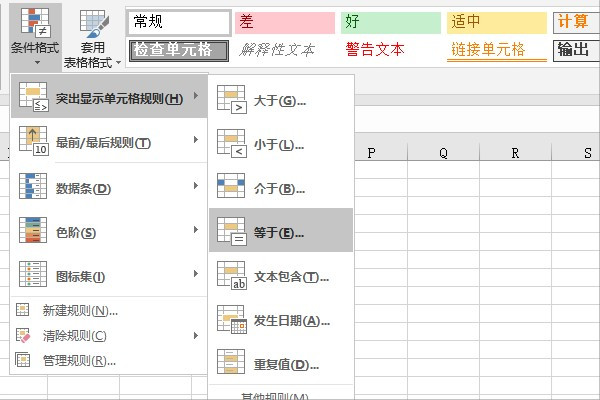
Task: Open the 套用表格格式 dropdown arrow
Action: (118, 62)
